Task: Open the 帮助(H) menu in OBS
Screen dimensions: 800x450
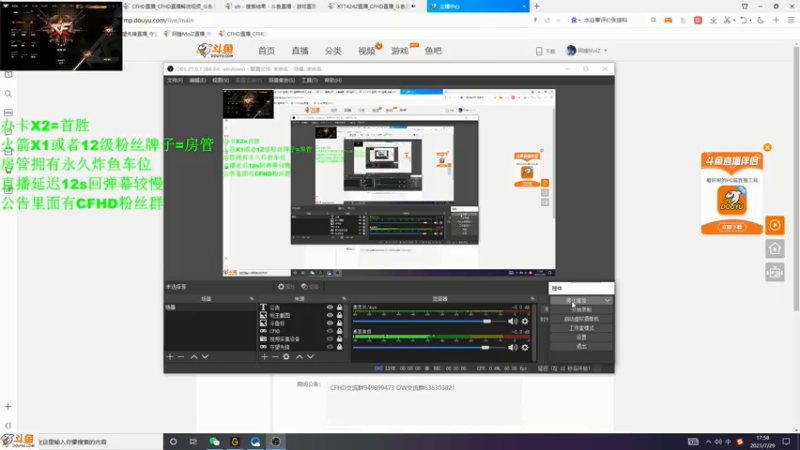Action: point(333,80)
